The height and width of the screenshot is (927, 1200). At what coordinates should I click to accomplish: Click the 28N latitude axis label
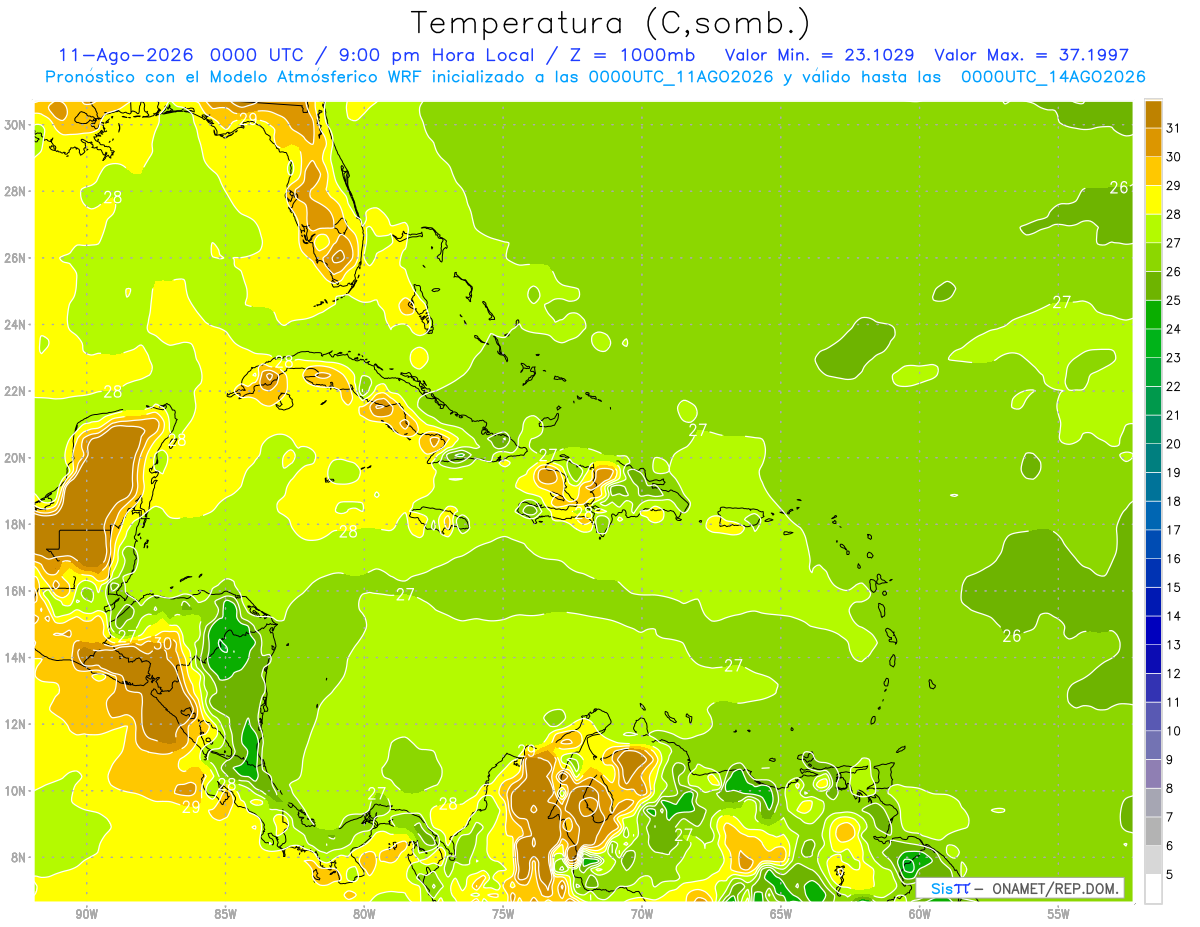[x=15, y=191]
